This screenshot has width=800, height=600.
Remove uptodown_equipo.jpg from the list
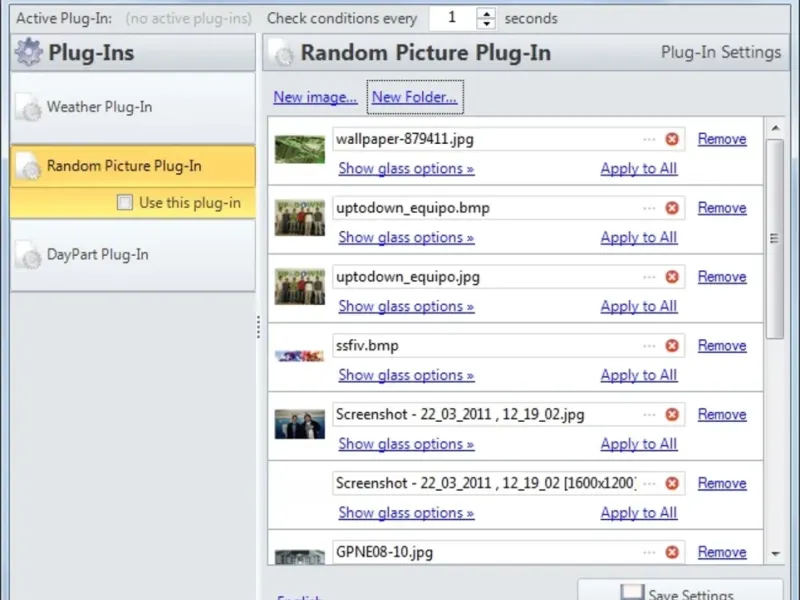tap(722, 277)
